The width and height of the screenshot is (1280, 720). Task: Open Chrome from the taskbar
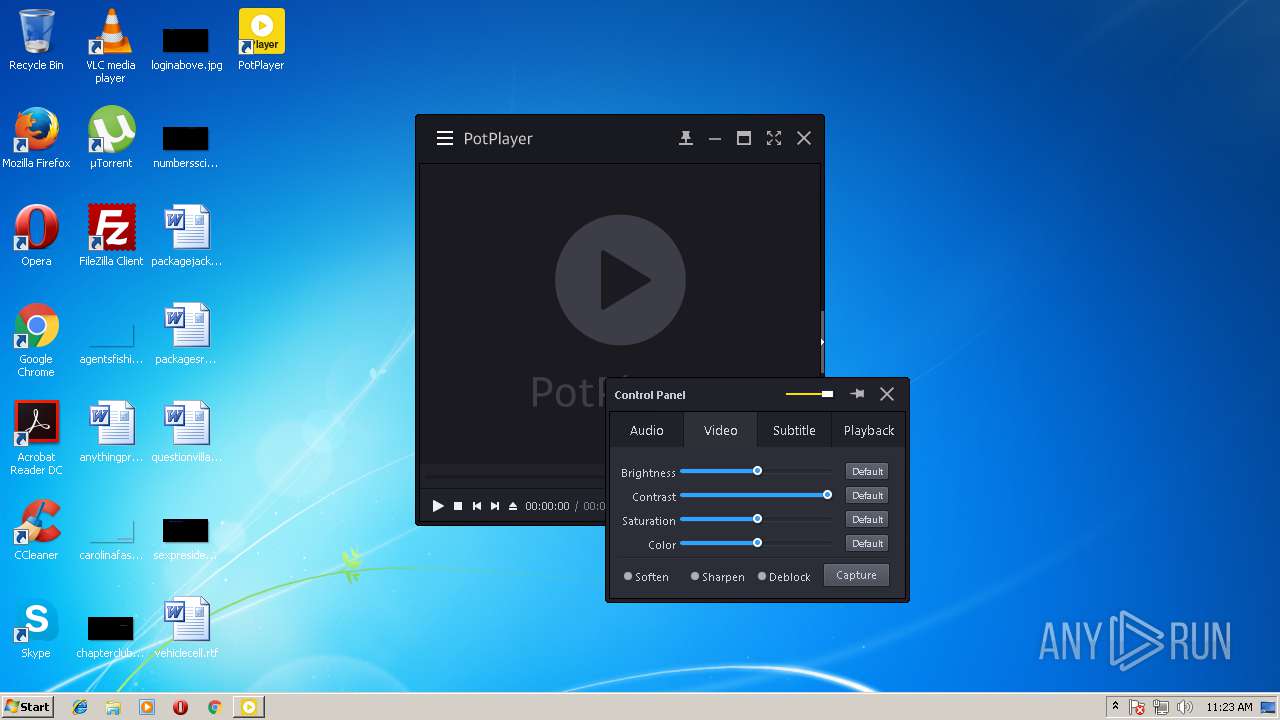[214, 707]
